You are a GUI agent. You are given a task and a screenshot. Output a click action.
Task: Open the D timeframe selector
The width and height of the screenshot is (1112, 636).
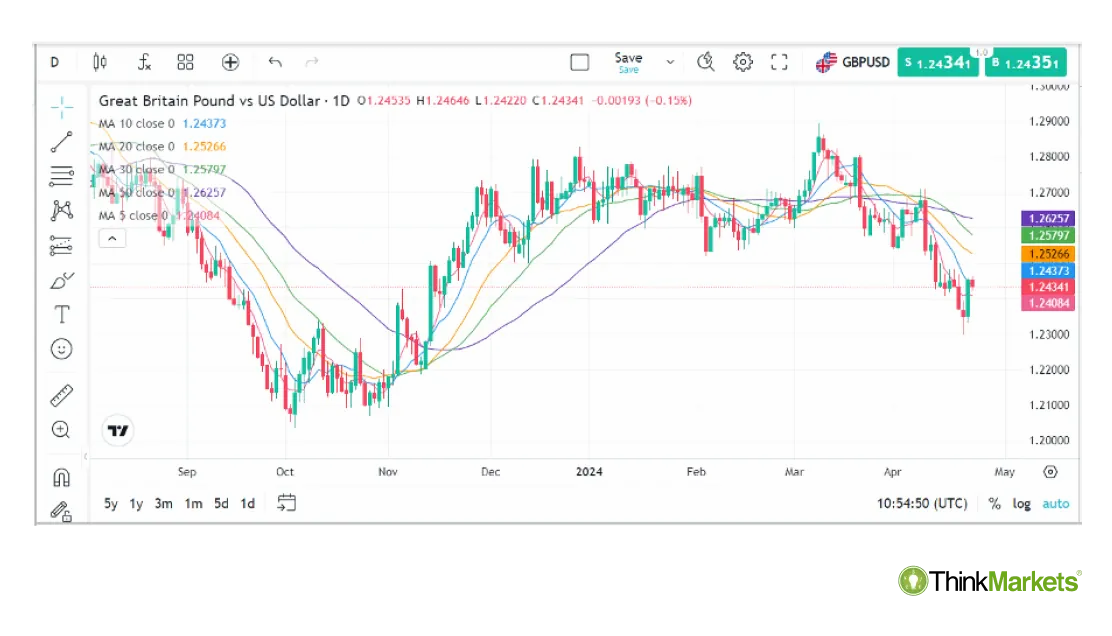pos(55,62)
